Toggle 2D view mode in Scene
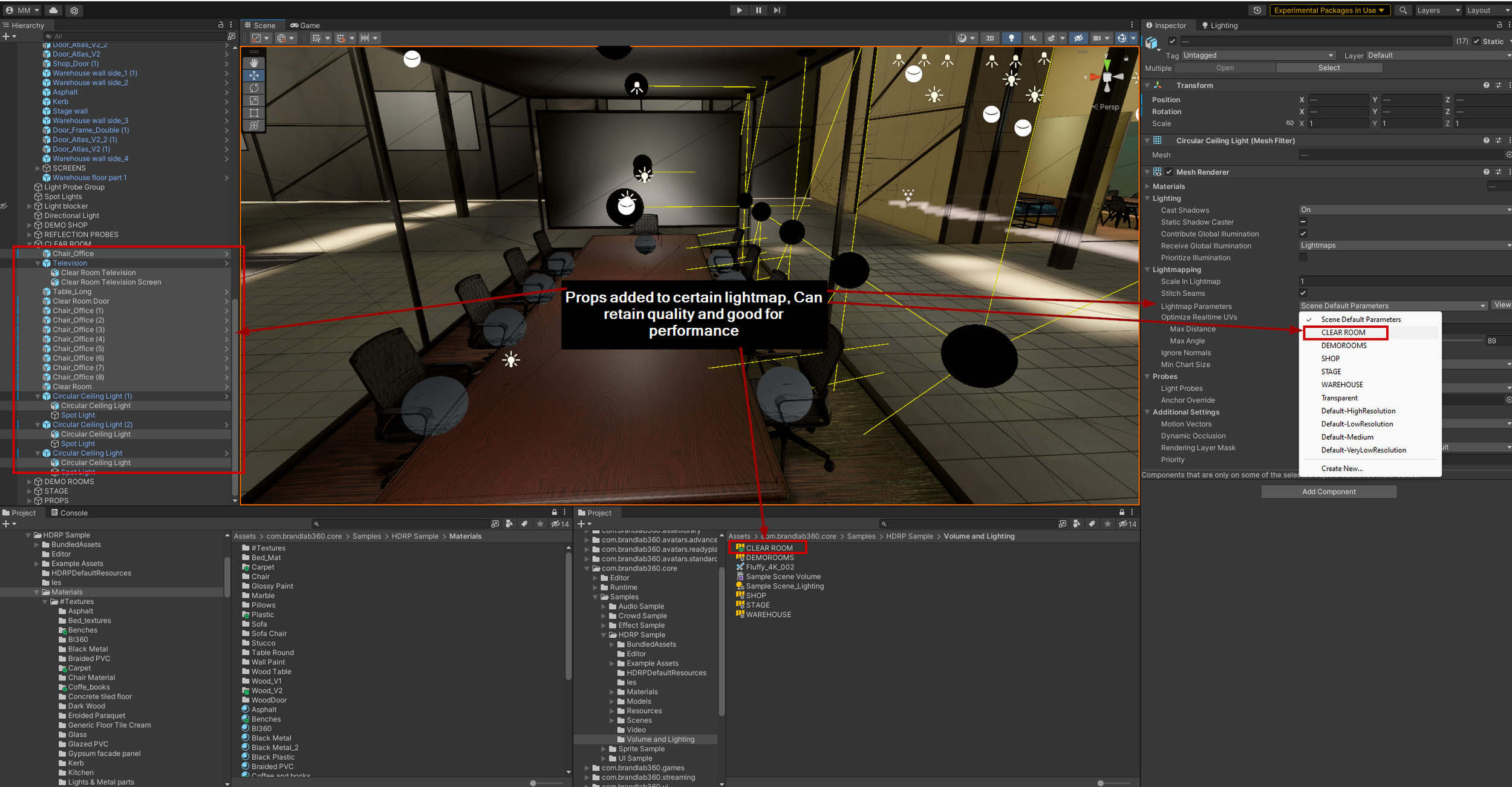The width and height of the screenshot is (1512, 787). (990, 38)
